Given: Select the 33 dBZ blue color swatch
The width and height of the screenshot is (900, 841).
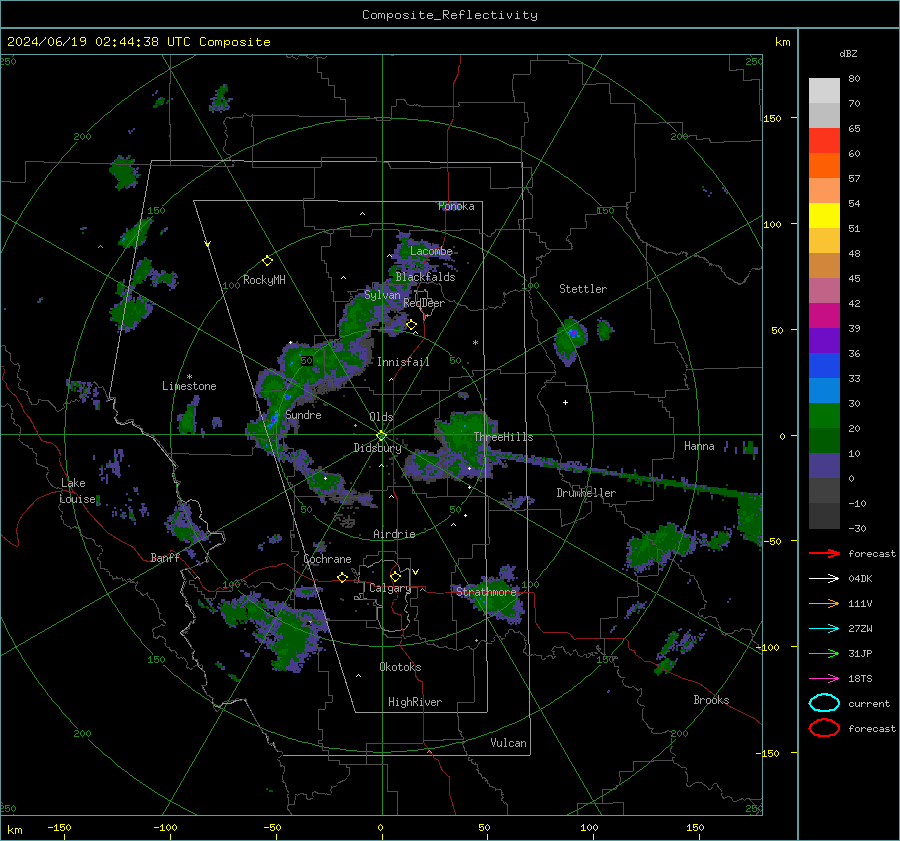Looking at the screenshot, I should 824,366.
